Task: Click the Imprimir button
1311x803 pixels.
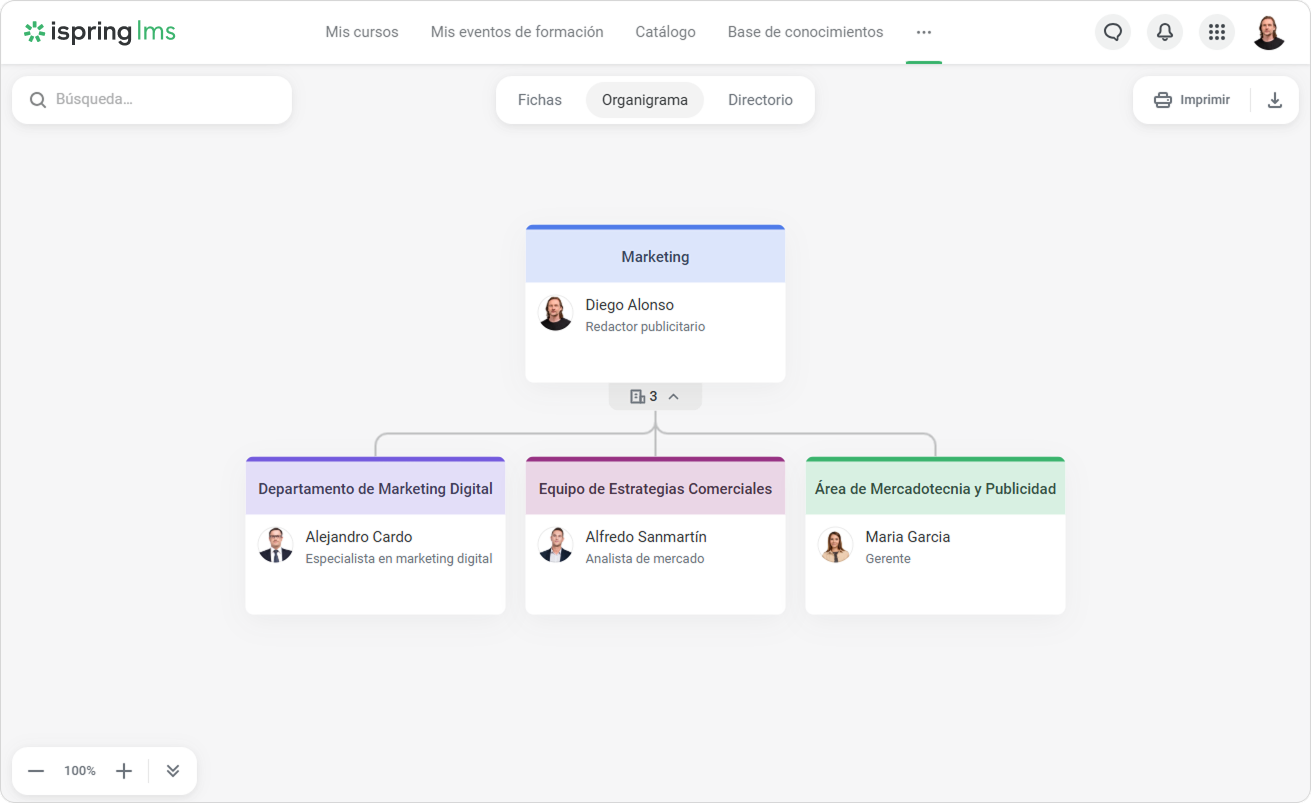Action: point(1192,100)
